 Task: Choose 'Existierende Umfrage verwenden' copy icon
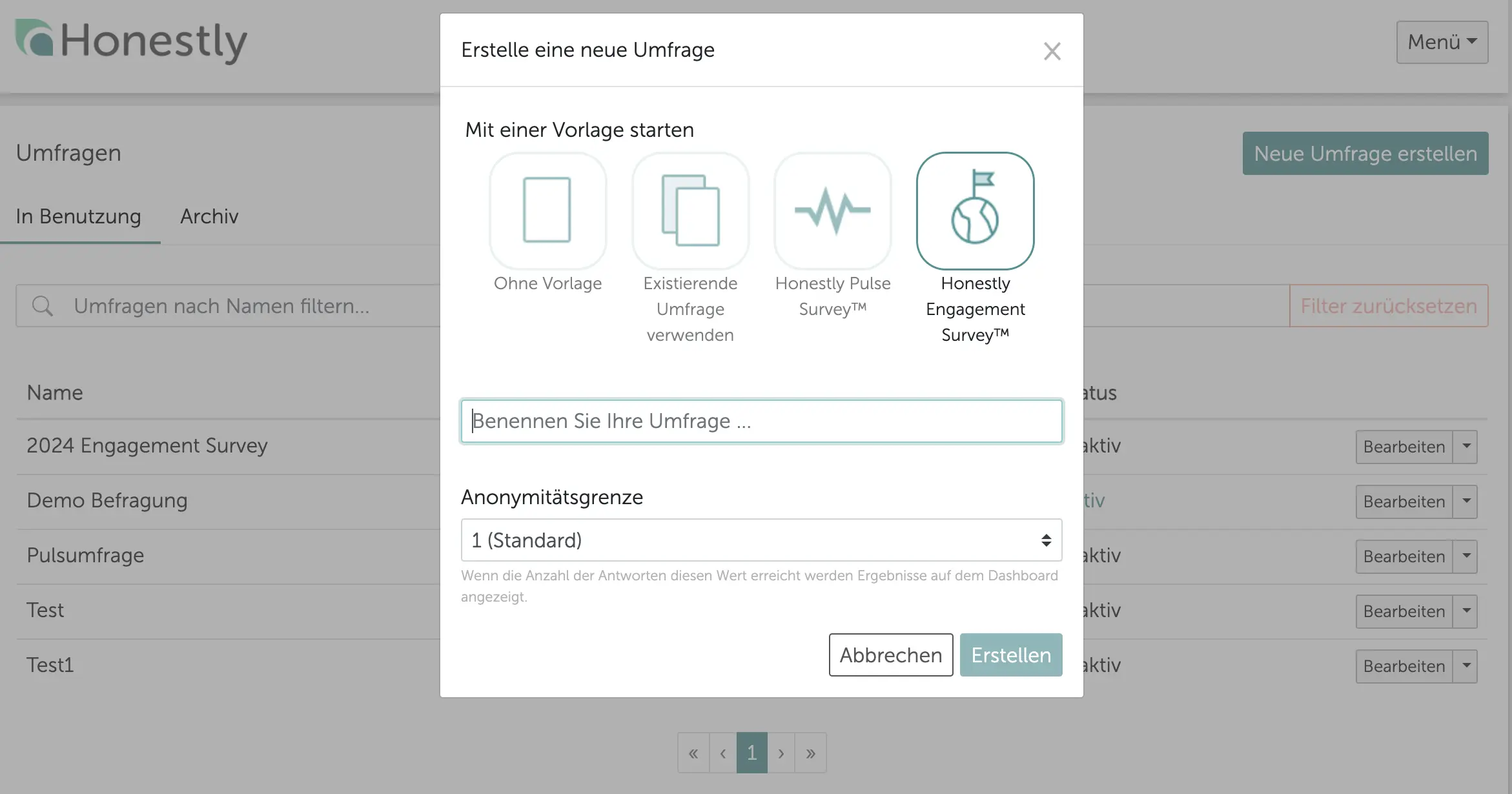[x=690, y=210]
